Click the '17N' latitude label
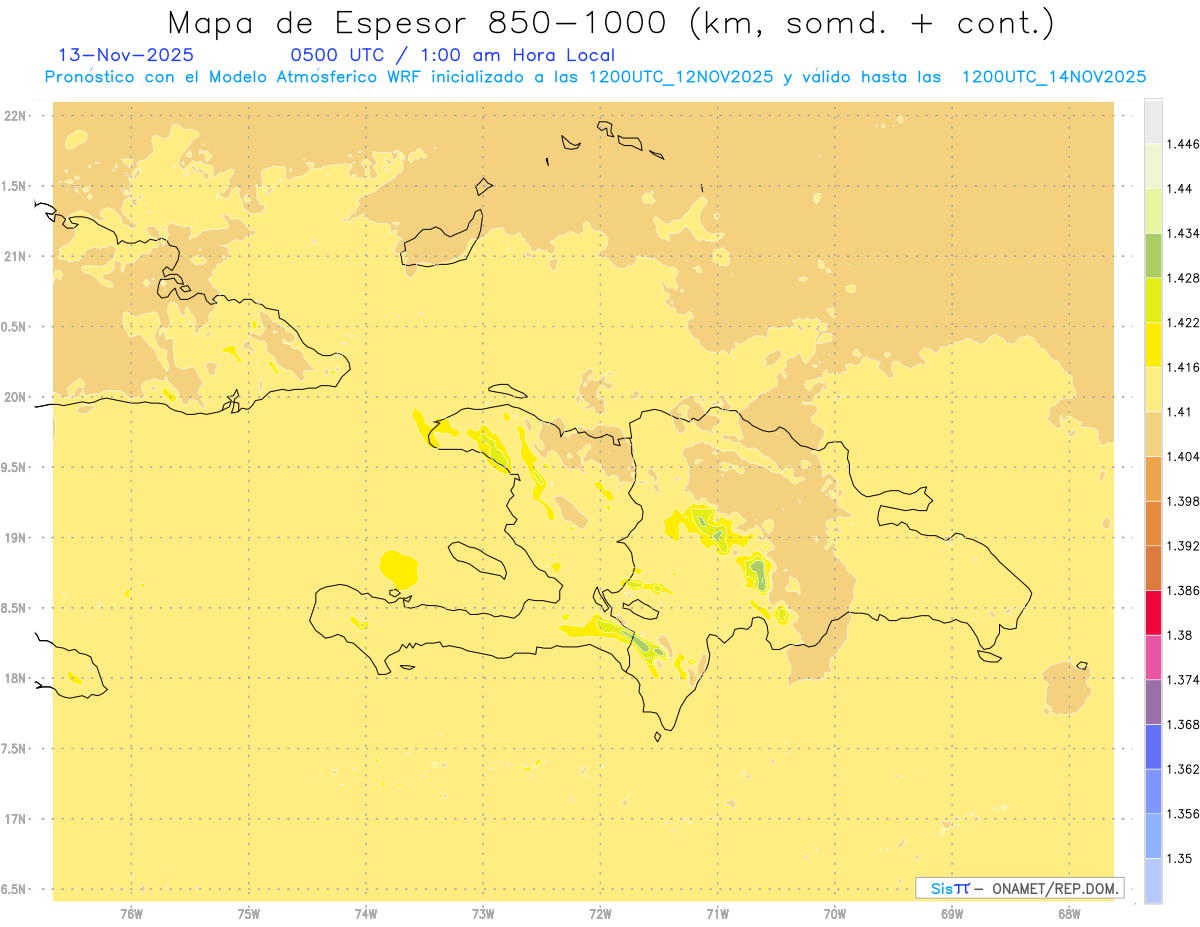 [16, 820]
